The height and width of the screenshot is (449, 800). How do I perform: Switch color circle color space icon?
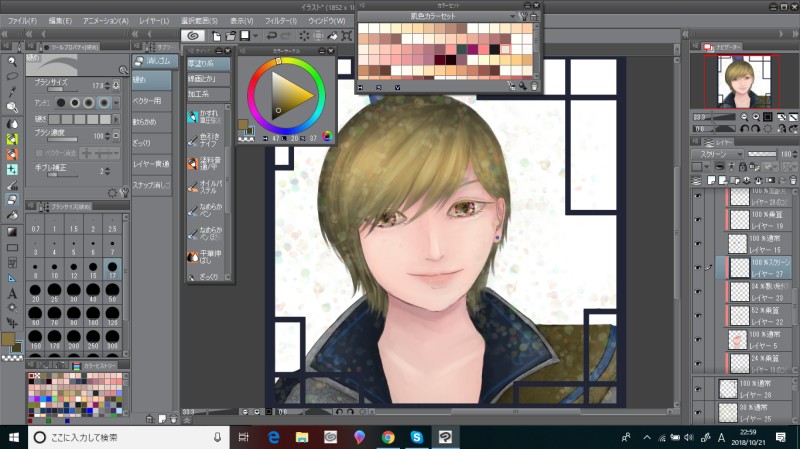(327, 136)
